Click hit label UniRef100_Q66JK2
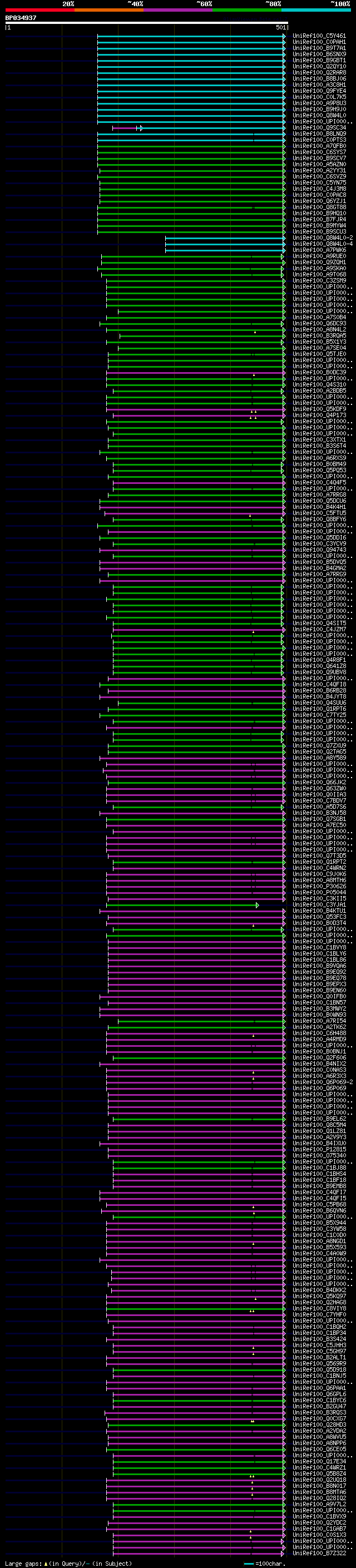 pyautogui.click(x=319, y=782)
